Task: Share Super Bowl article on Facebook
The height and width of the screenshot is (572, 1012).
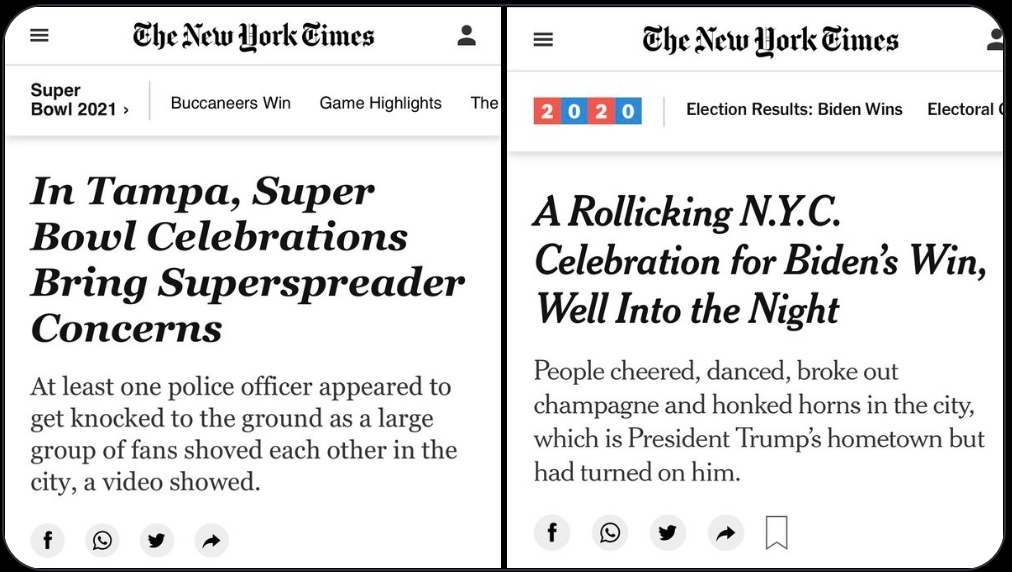Action: point(48,540)
